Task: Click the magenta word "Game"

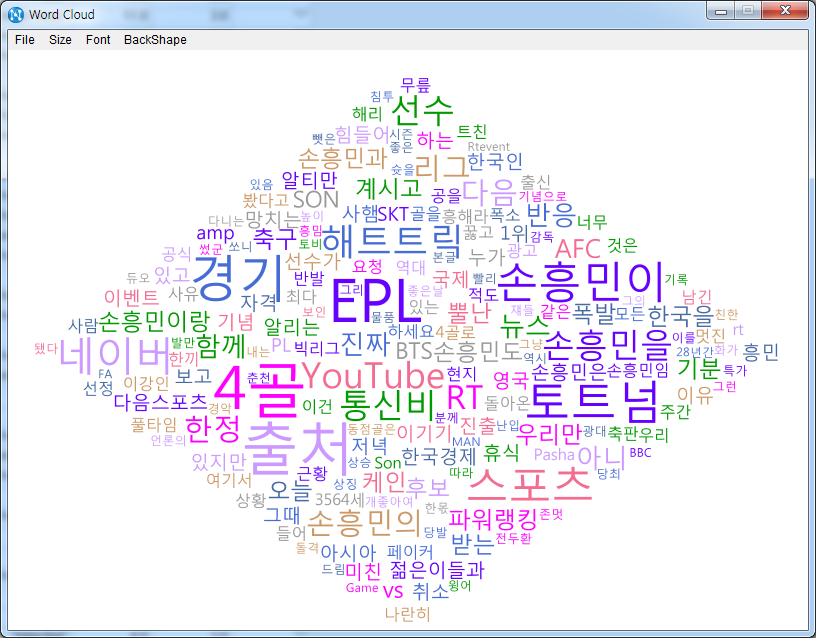Action: tap(362, 588)
